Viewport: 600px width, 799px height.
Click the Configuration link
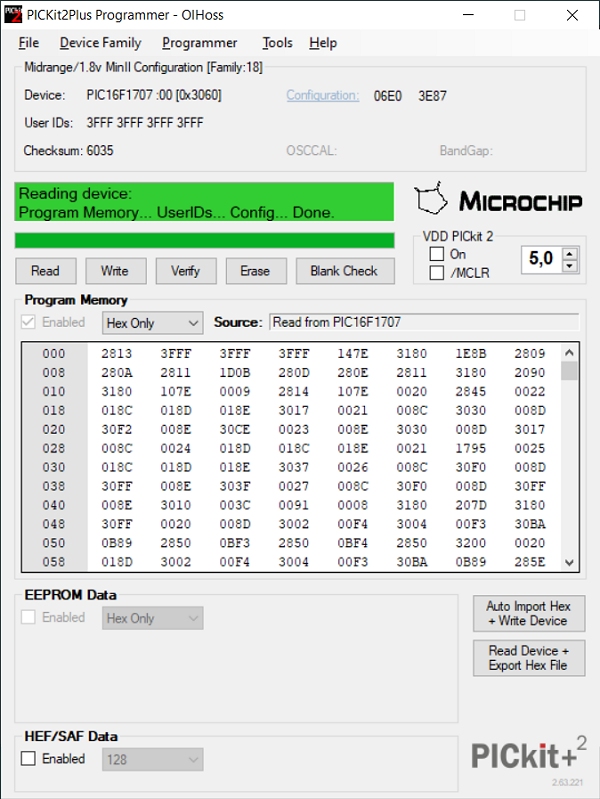[322, 96]
